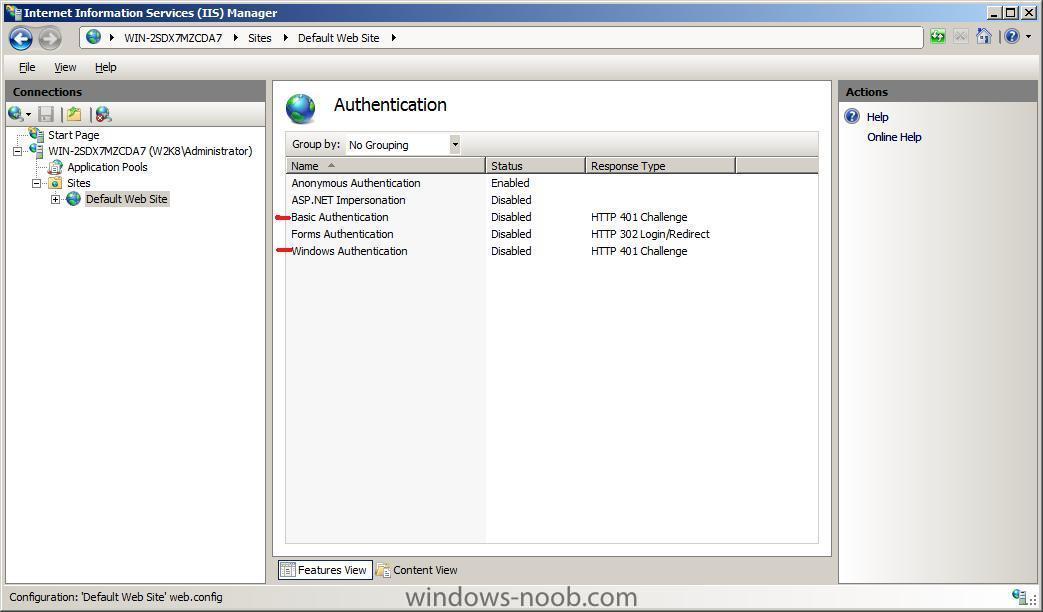
Task: Open the Online Help link
Action: pos(894,137)
